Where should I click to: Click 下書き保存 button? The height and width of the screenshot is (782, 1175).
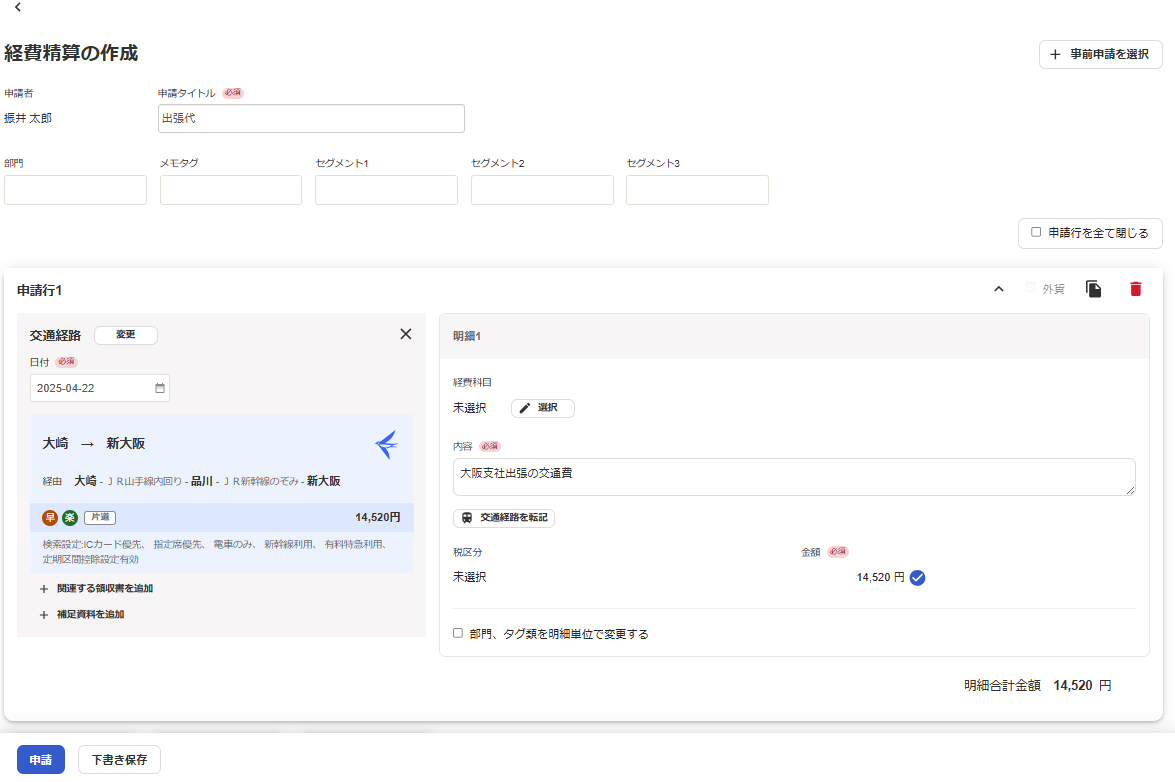pyautogui.click(x=119, y=760)
